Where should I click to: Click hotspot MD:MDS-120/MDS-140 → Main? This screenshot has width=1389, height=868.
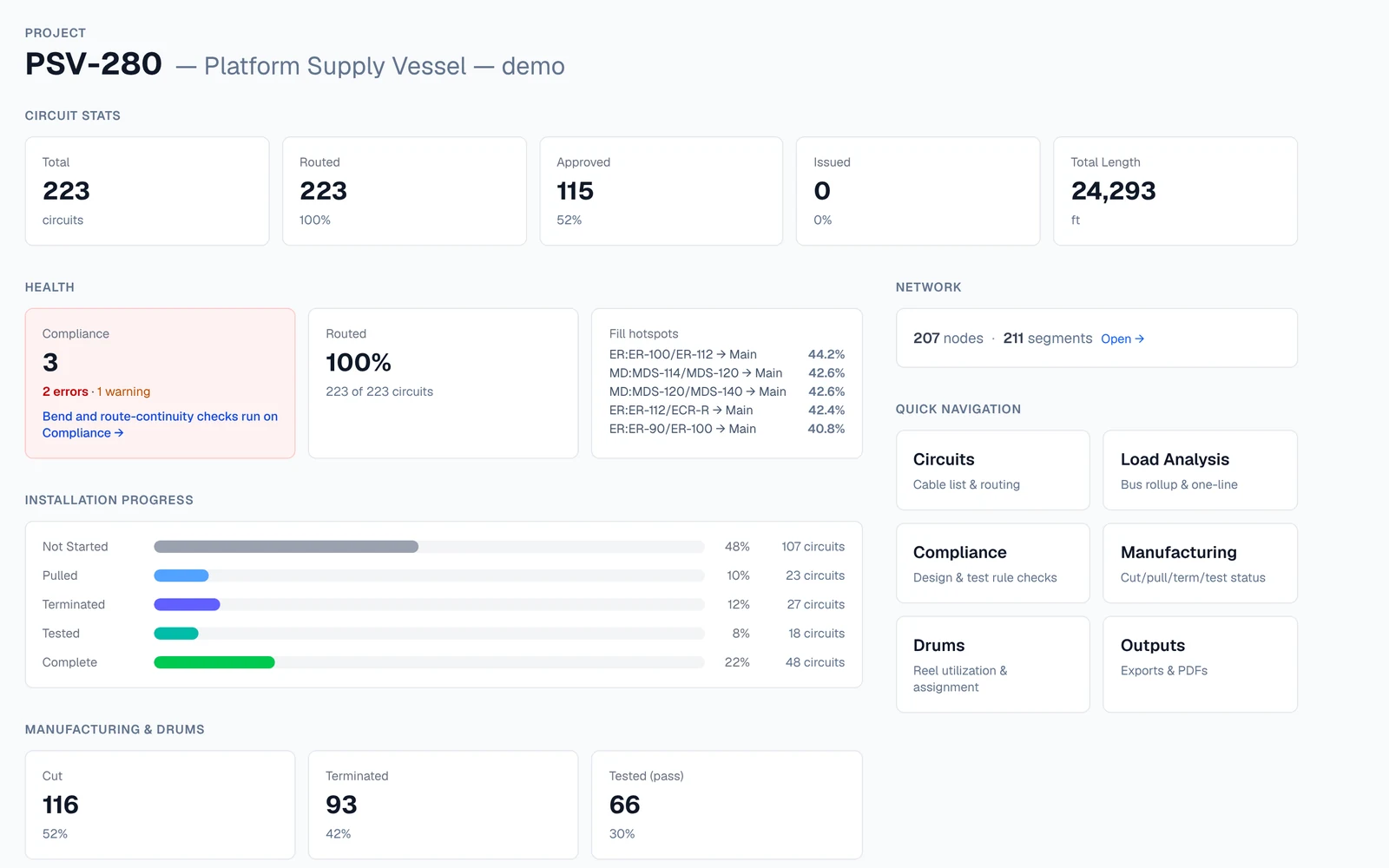727,391
